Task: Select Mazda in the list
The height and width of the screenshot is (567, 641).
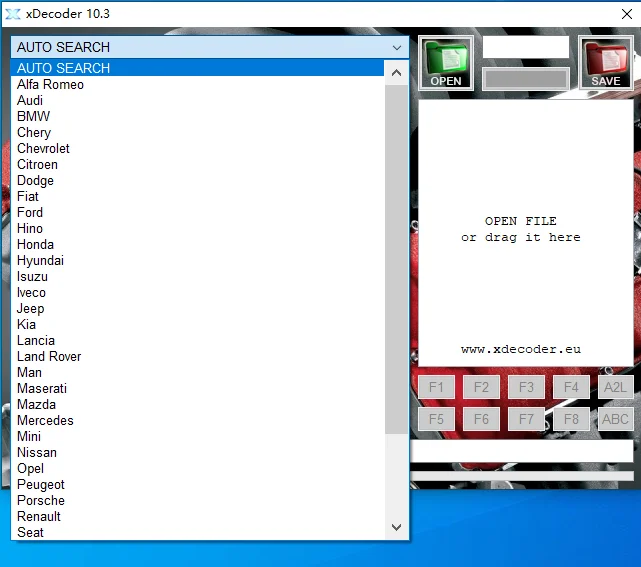Action: pyautogui.click(x=197, y=404)
